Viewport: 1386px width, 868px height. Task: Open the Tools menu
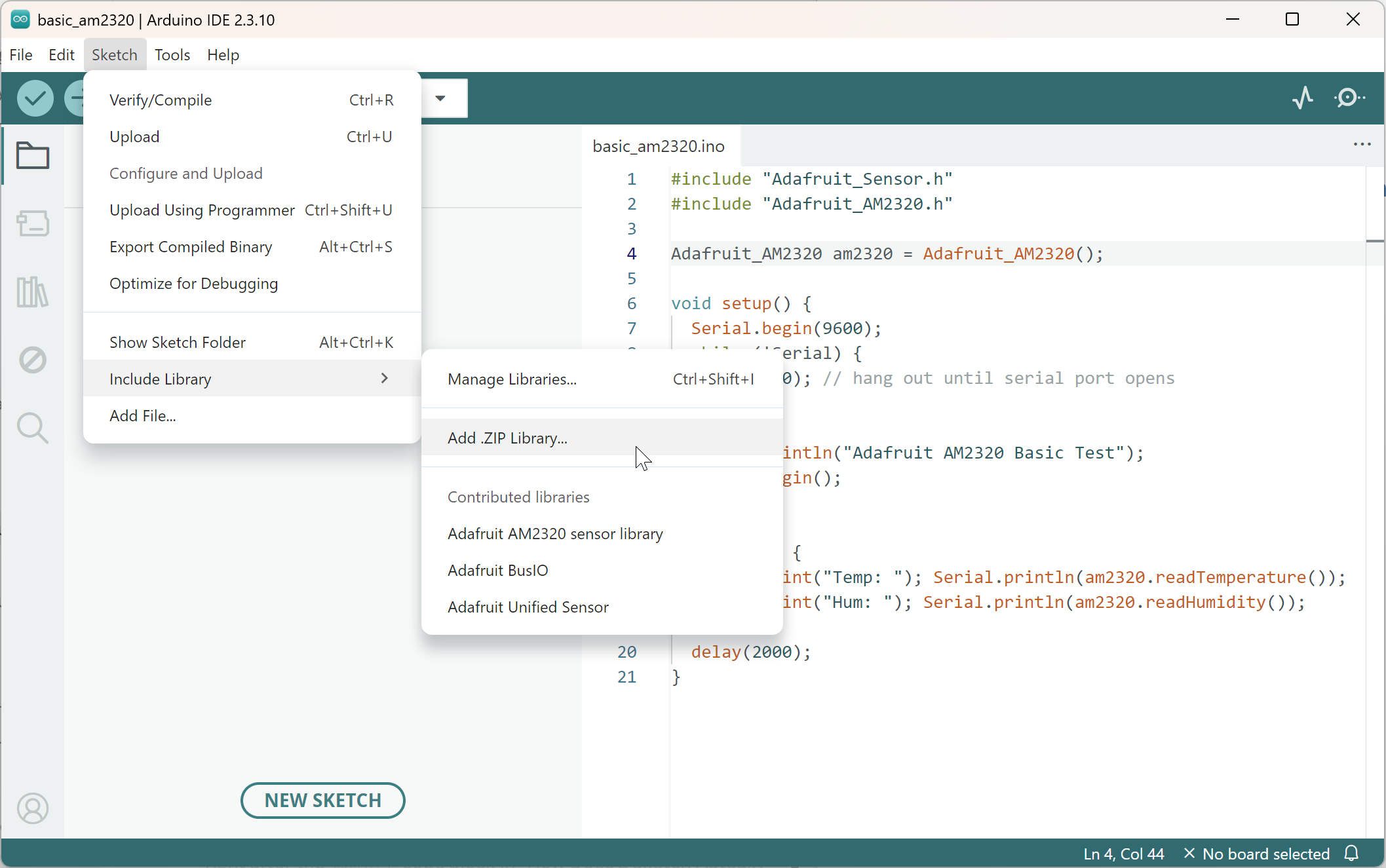172,55
